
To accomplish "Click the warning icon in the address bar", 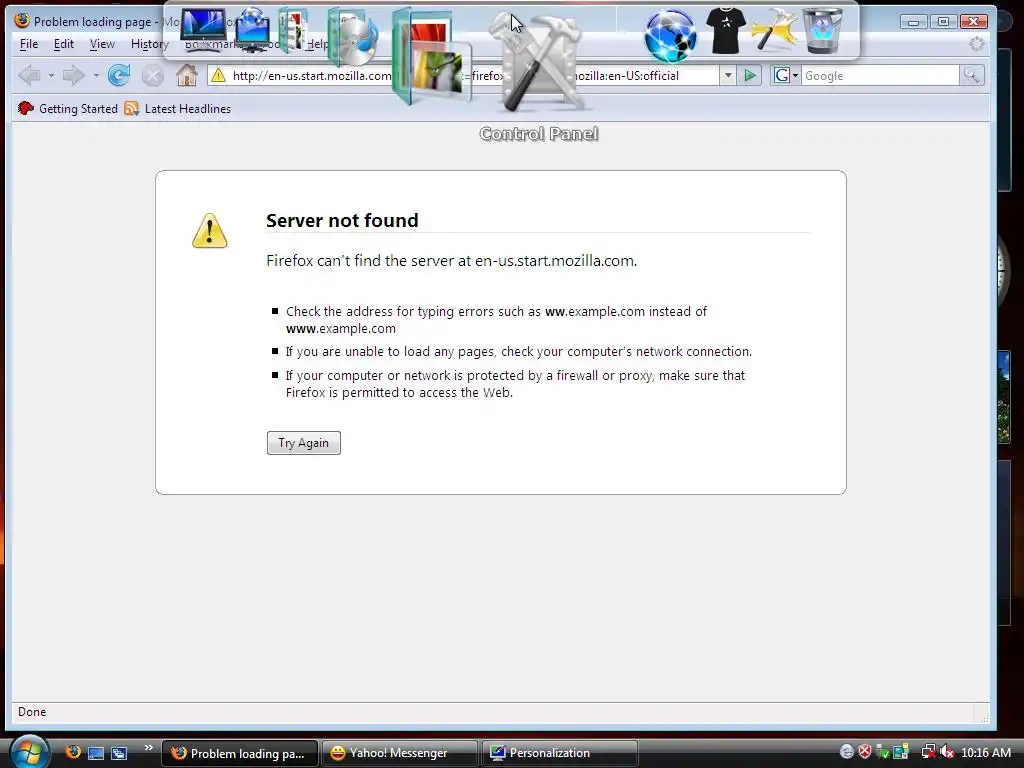I will (218, 76).
